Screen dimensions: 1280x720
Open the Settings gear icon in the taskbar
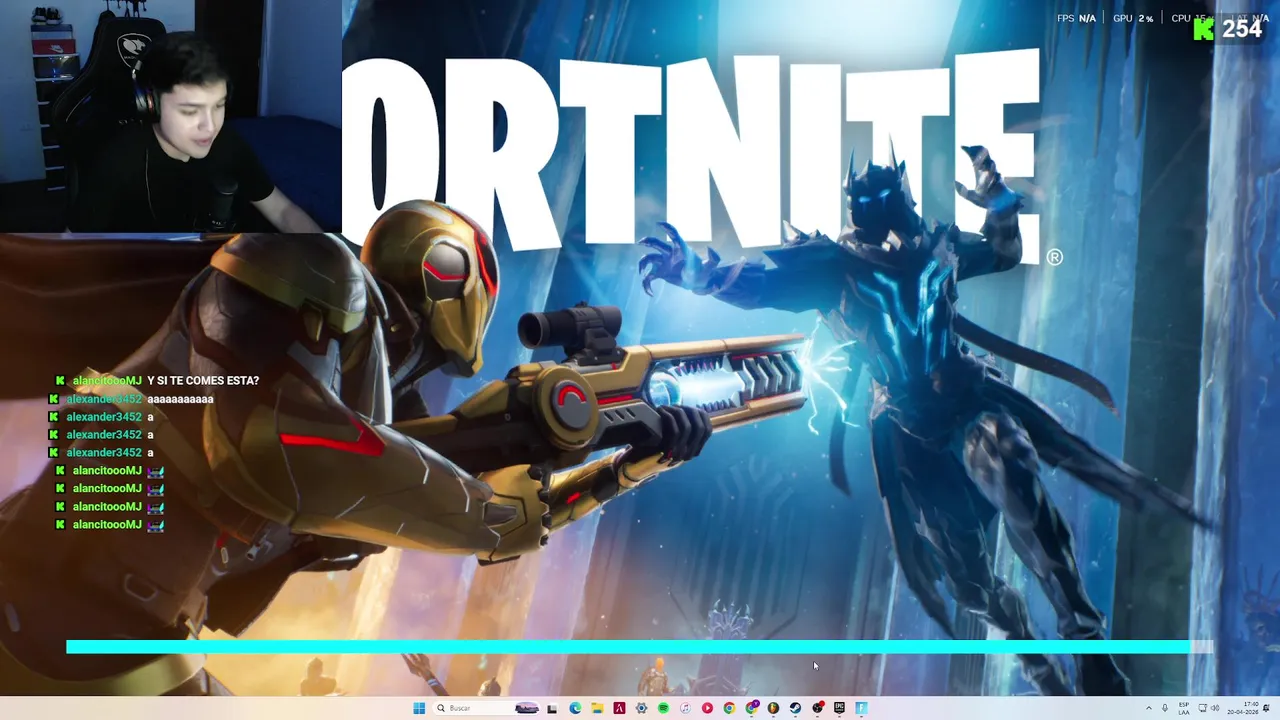[x=641, y=708]
